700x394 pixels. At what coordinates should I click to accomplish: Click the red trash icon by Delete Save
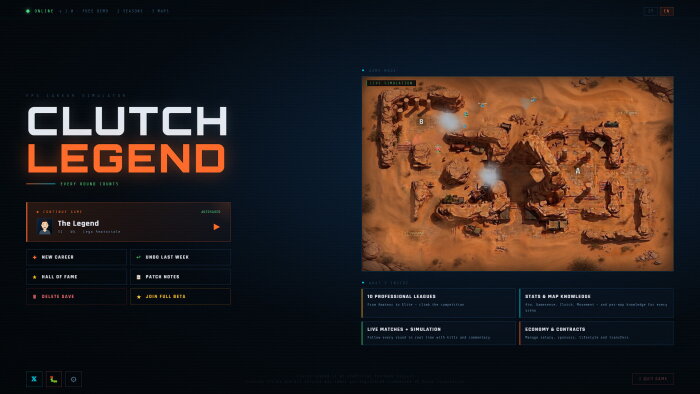[34, 297]
